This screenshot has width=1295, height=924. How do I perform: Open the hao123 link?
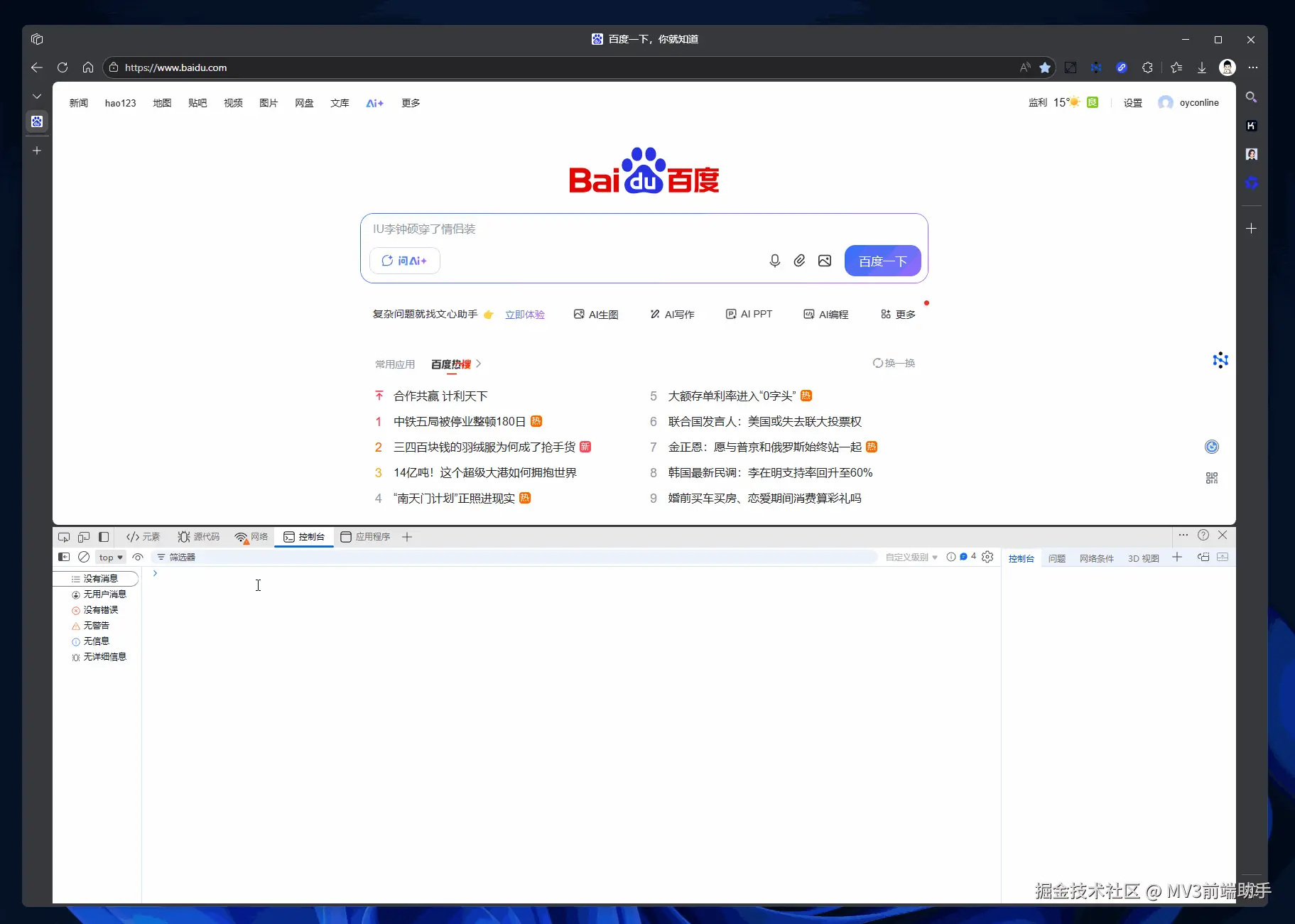(121, 103)
